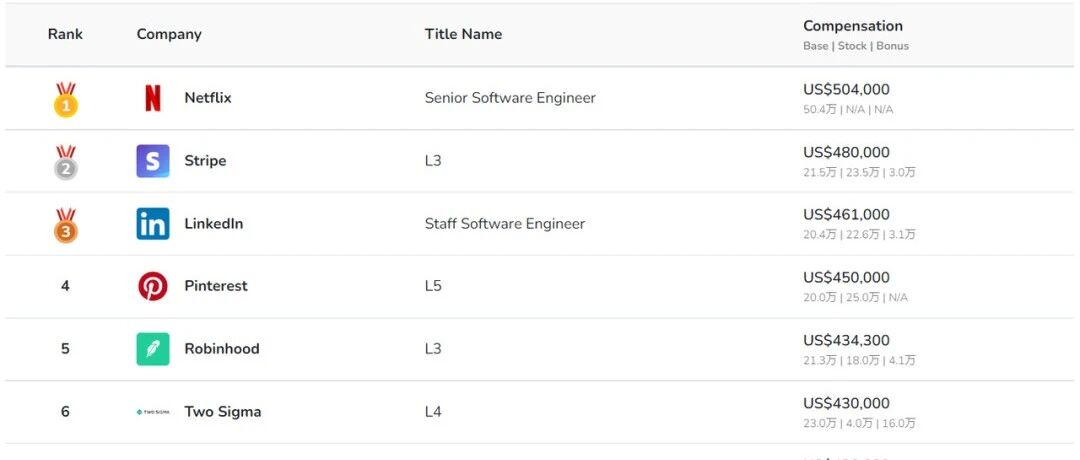Image resolution: width=1080 pixels, height=460 pixels.
Task: Click the Company column header
Action: 169,34
